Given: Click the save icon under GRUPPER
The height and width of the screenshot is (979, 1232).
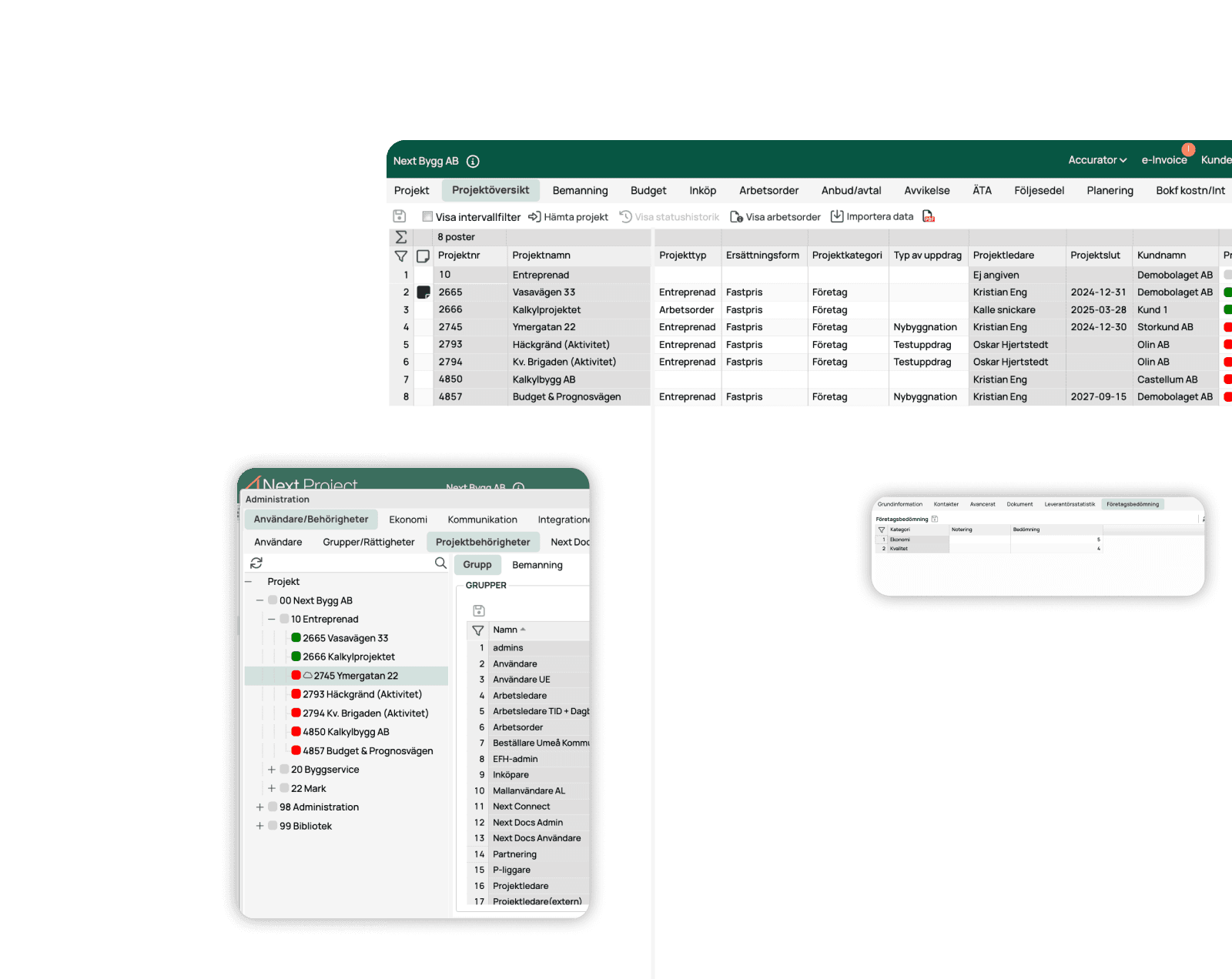Looking at the screenshot, I should [479, 610].
